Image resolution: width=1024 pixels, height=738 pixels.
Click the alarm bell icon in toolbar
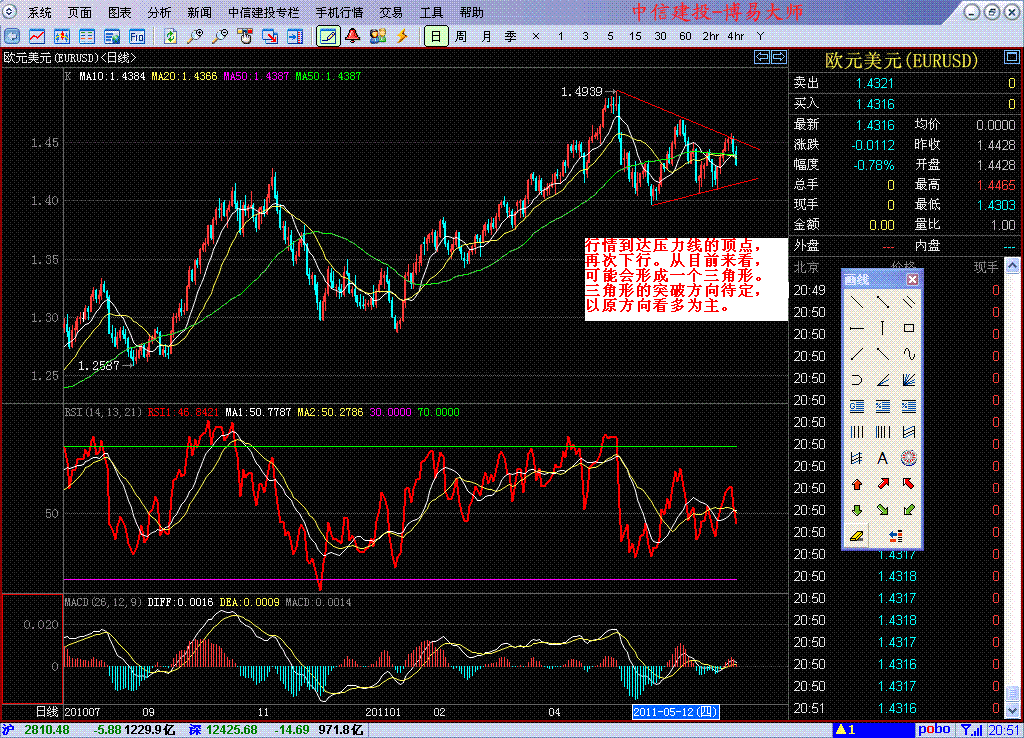[353, 36]
